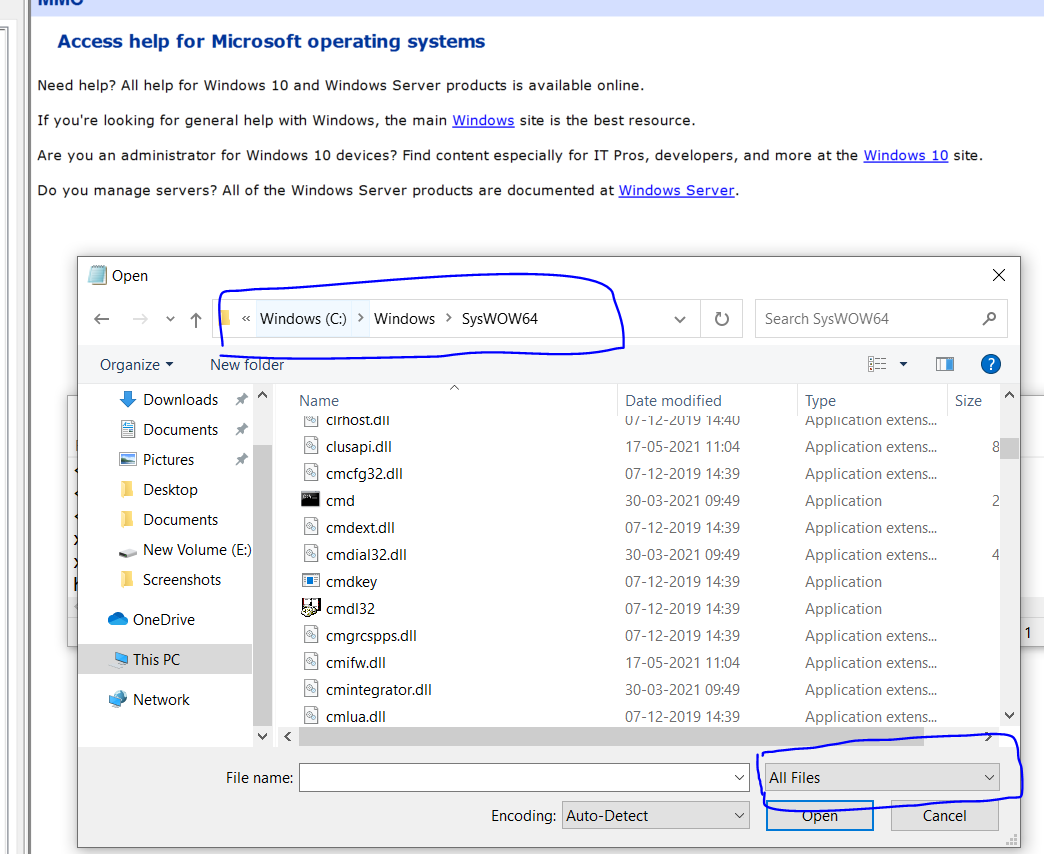Viewport: 1044px width, 854px height.
Task: Click the cmlua.dll file icon
Action: [x=311, y=716]
